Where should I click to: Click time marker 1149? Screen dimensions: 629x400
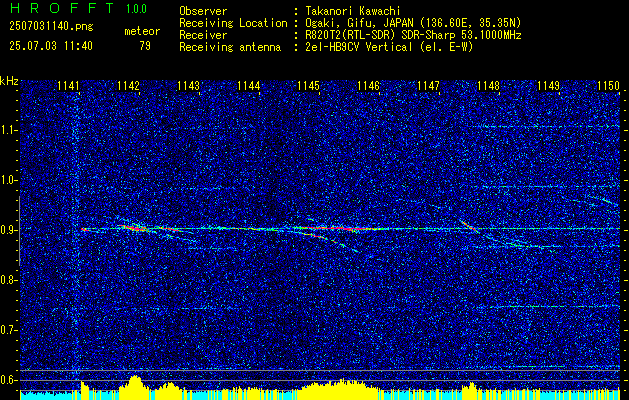coord(549,86)
